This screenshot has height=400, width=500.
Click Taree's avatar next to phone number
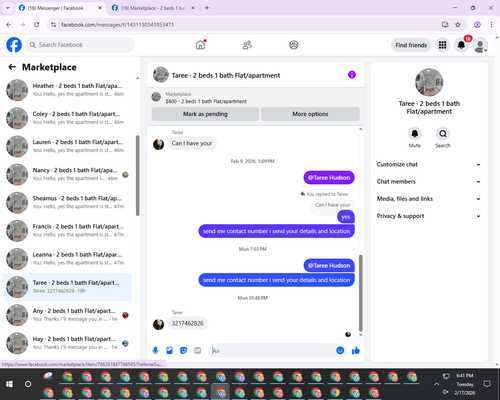click(x=158, y=324)
